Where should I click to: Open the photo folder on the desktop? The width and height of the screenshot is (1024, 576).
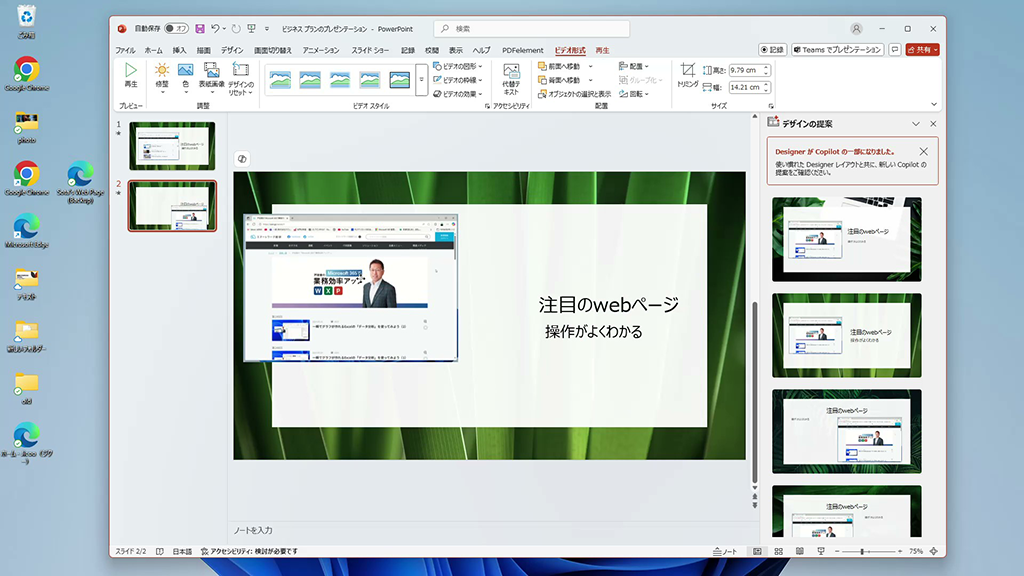pyautogui.click(x=26, y=127)
